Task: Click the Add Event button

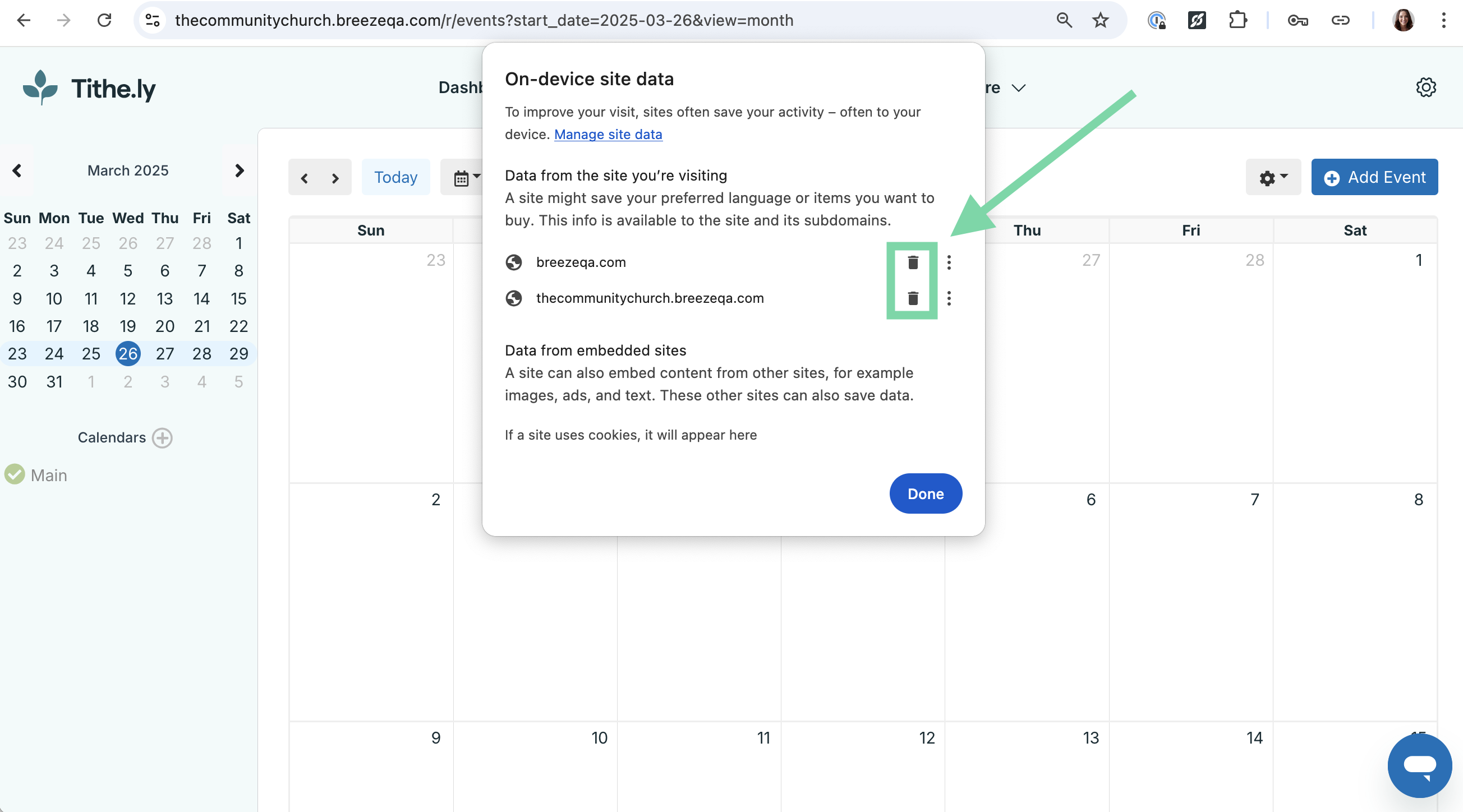Action: pyautogui.click(x=1374, y=177)
